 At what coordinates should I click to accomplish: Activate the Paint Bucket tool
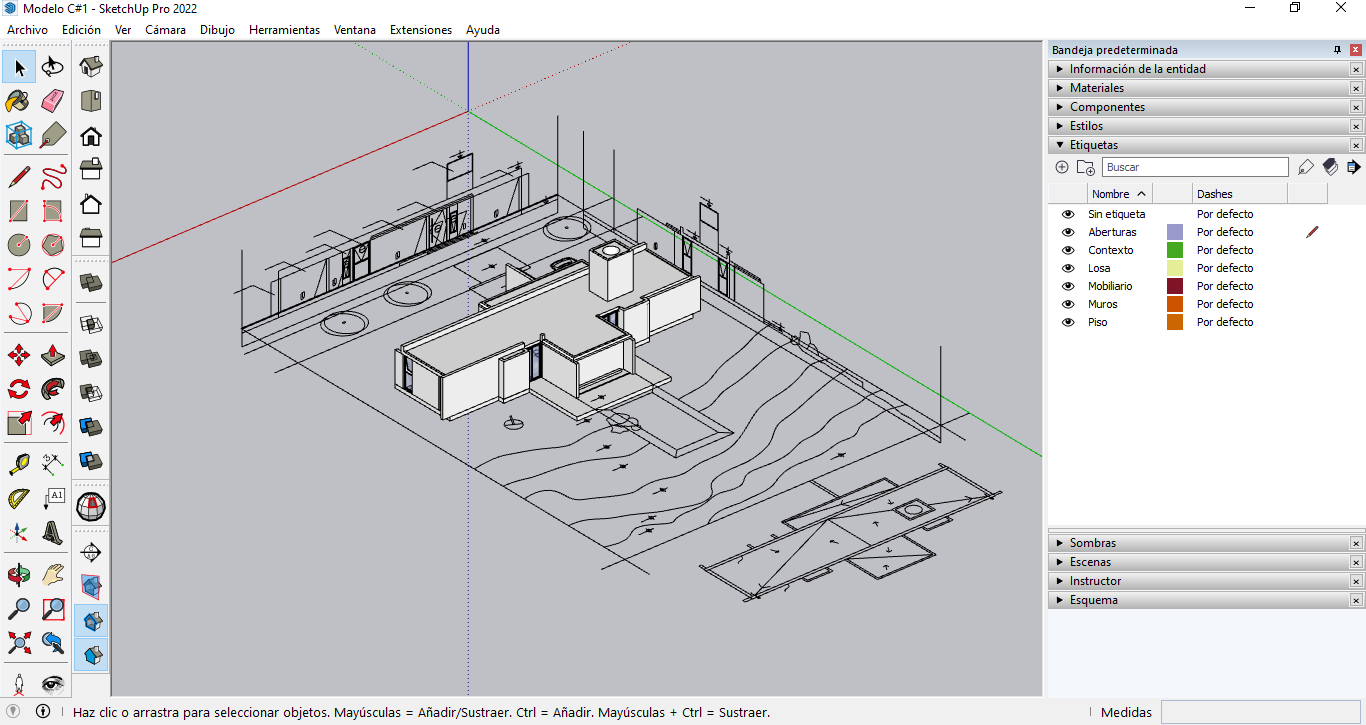[18, 101]
